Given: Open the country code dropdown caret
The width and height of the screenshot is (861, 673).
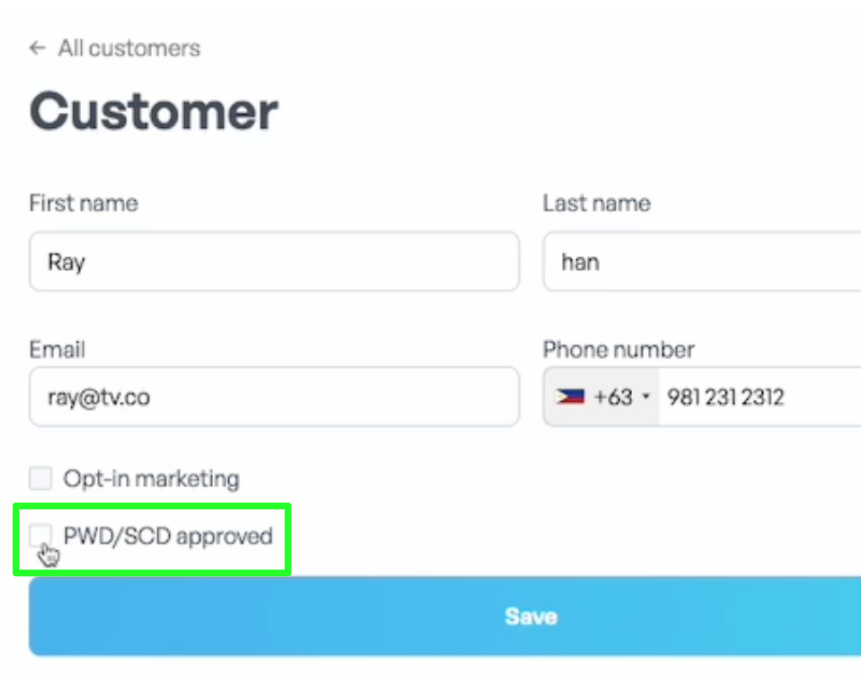Looking at the screenshot, I should tap(646, 396).
